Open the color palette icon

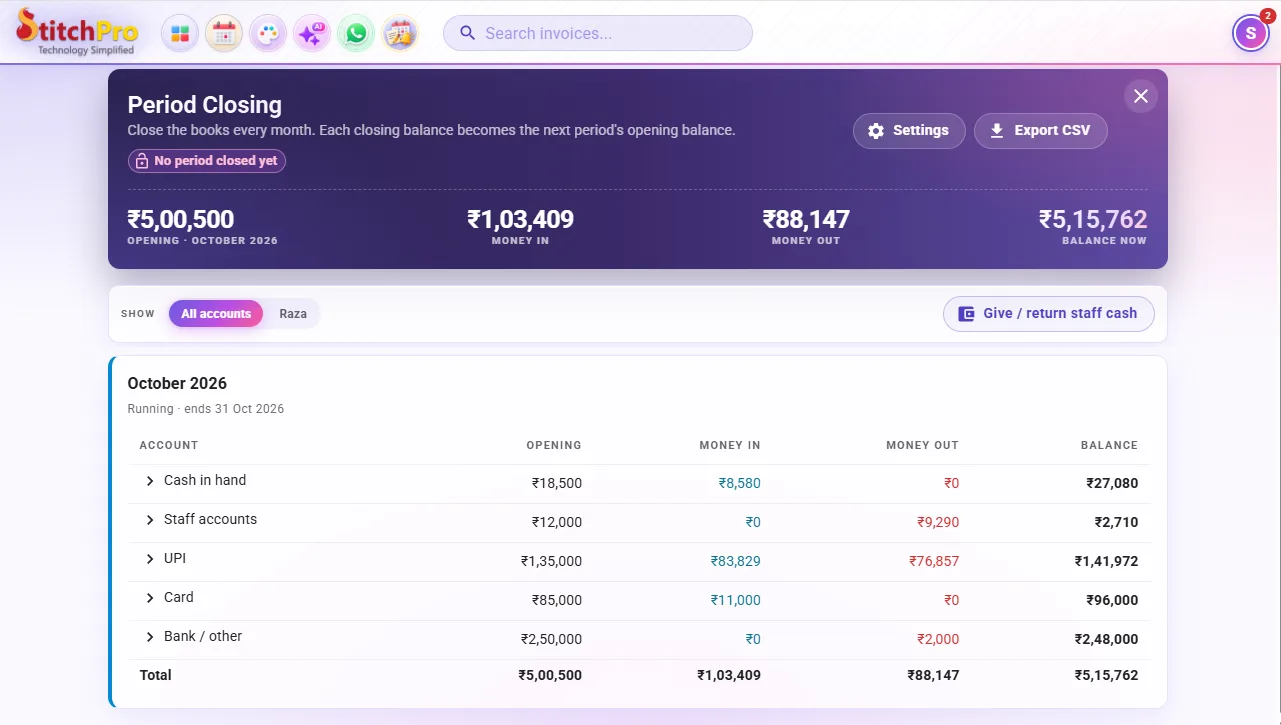(268, 34)
